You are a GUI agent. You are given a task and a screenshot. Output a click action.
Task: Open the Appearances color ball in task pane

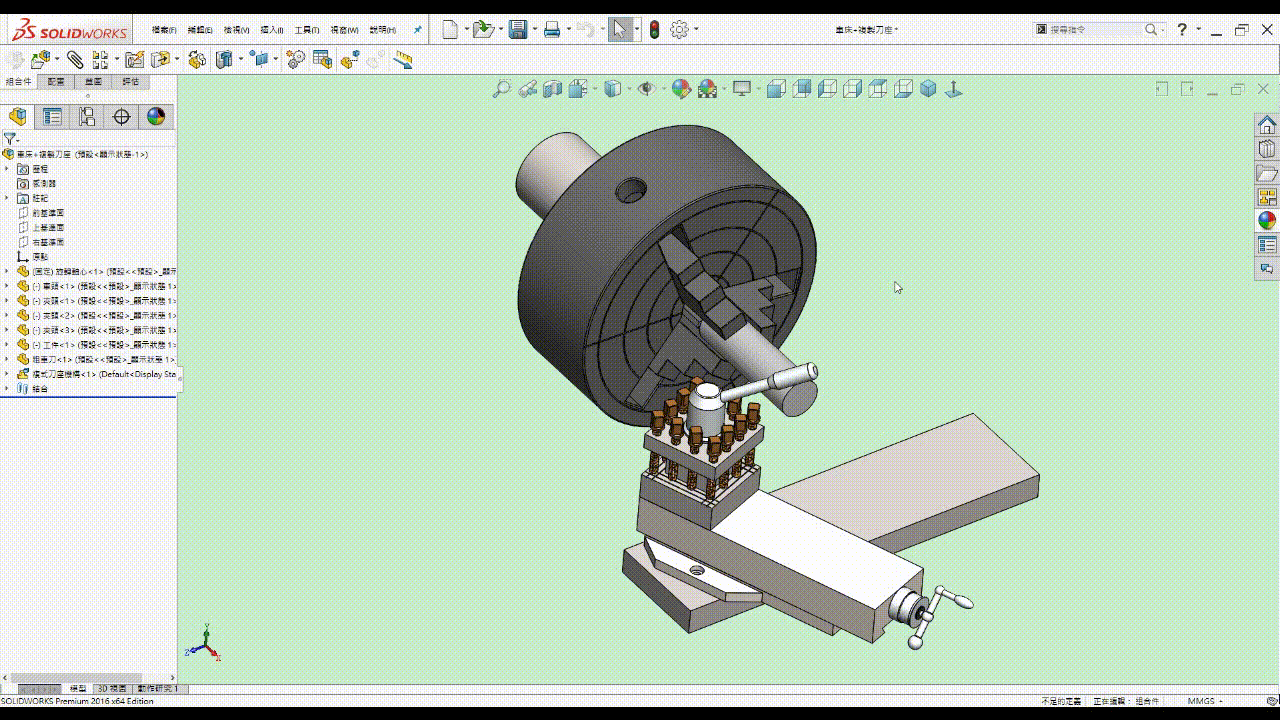pos(1267,221)
